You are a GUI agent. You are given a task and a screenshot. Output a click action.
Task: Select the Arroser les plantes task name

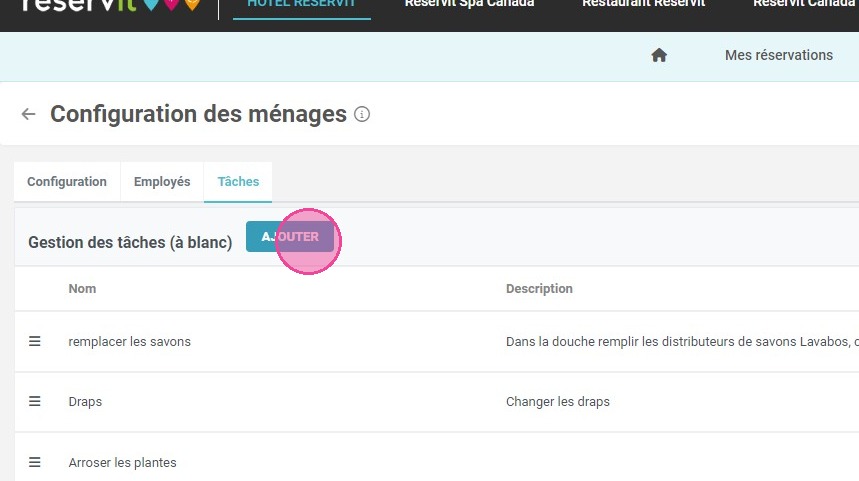pos(122,462)
